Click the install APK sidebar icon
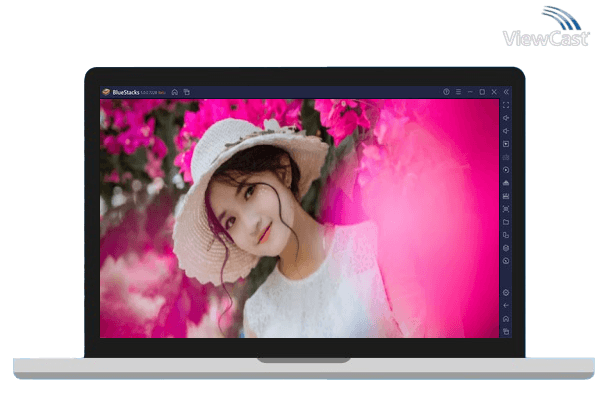The width and height of the screenshot is (602, 414). pos(506,183)
